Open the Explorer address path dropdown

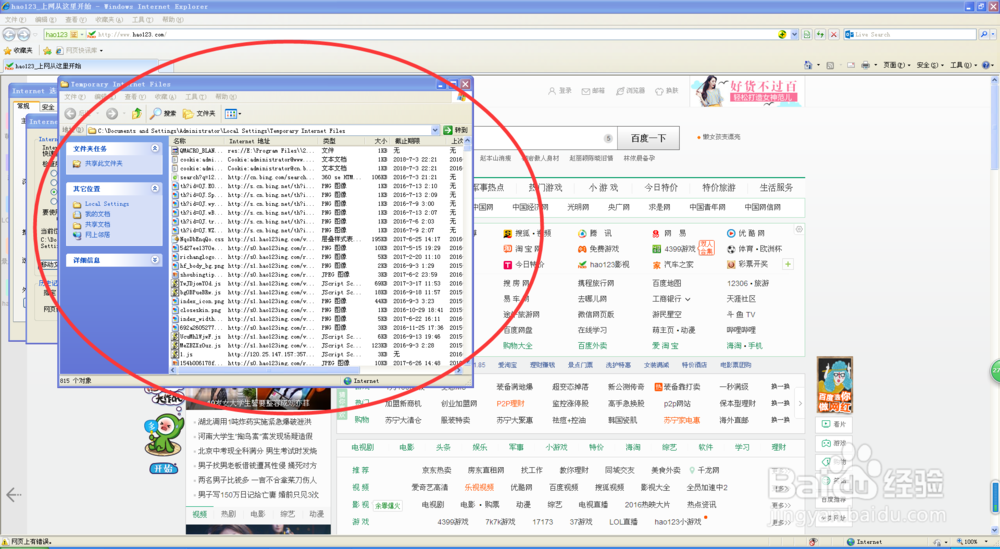[x=436, y=130]
